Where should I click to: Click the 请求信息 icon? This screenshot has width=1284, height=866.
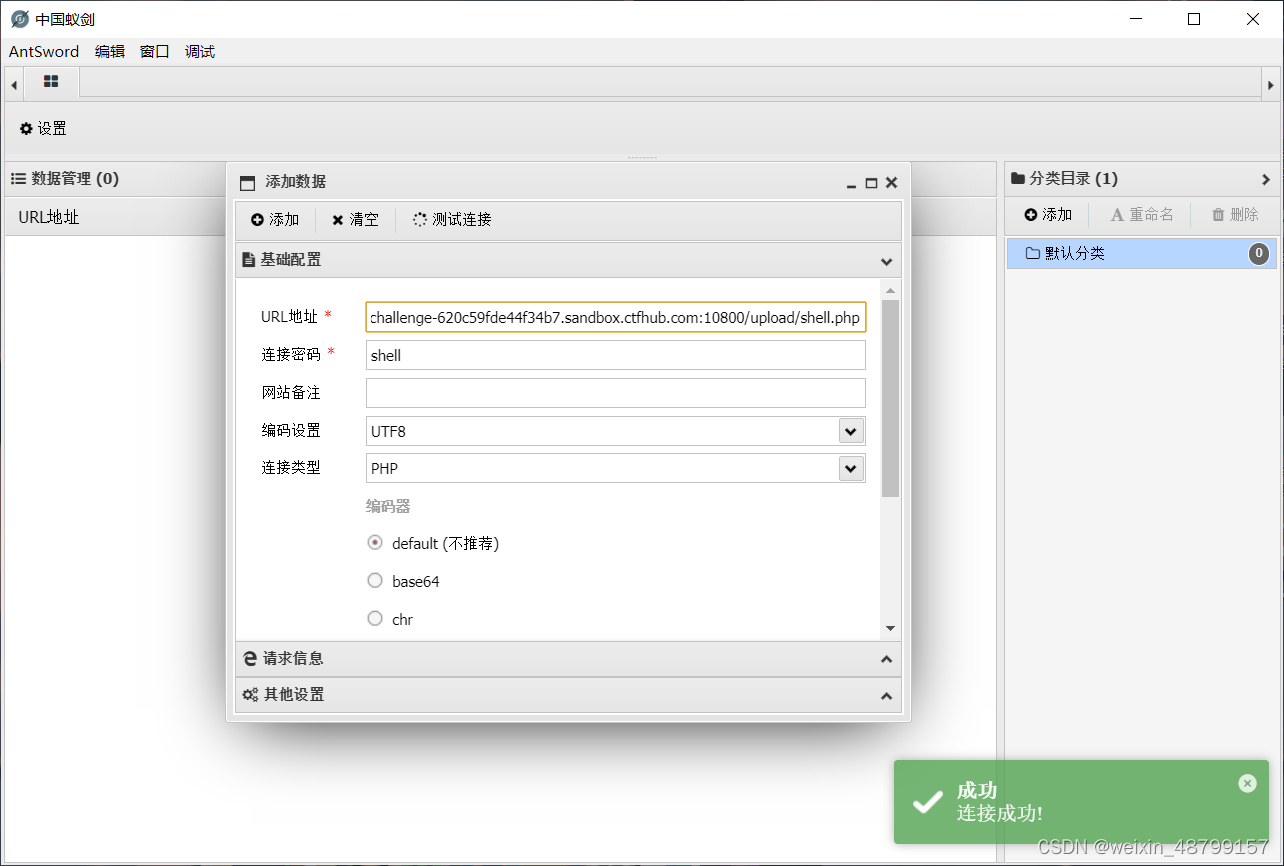point(250,659)
